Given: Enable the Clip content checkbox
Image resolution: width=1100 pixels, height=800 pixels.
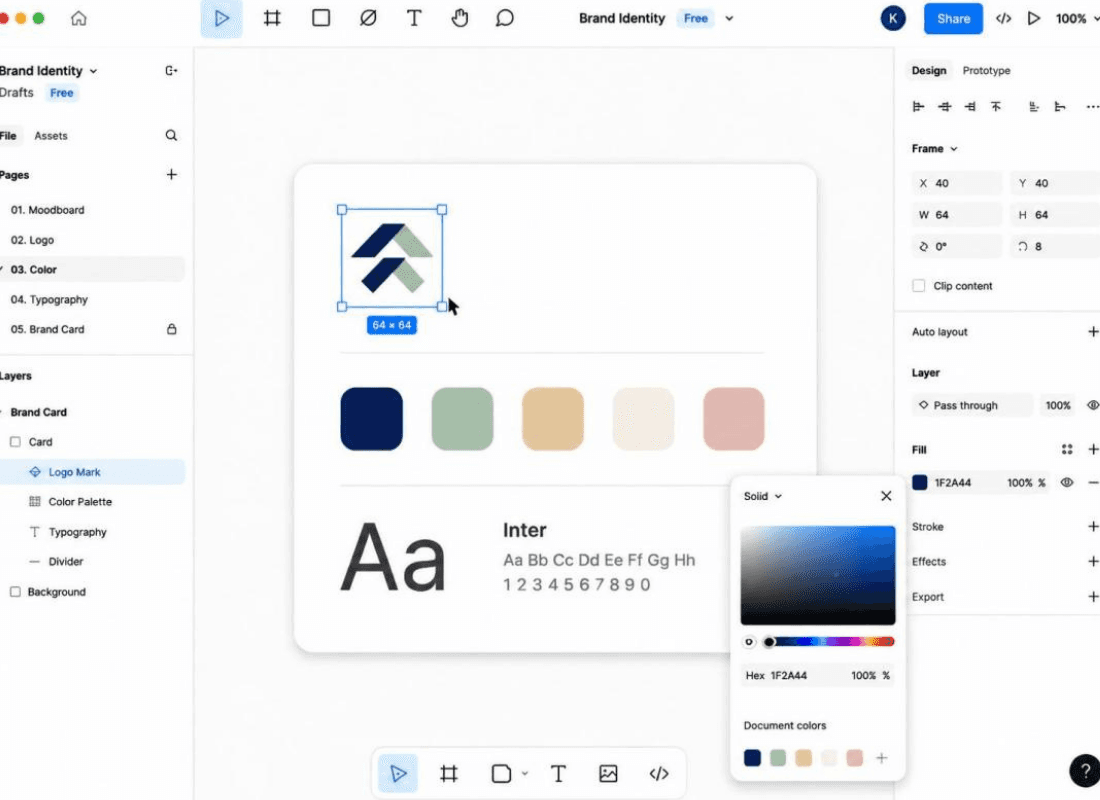Looking at the screenshot, I should (918, 286).
